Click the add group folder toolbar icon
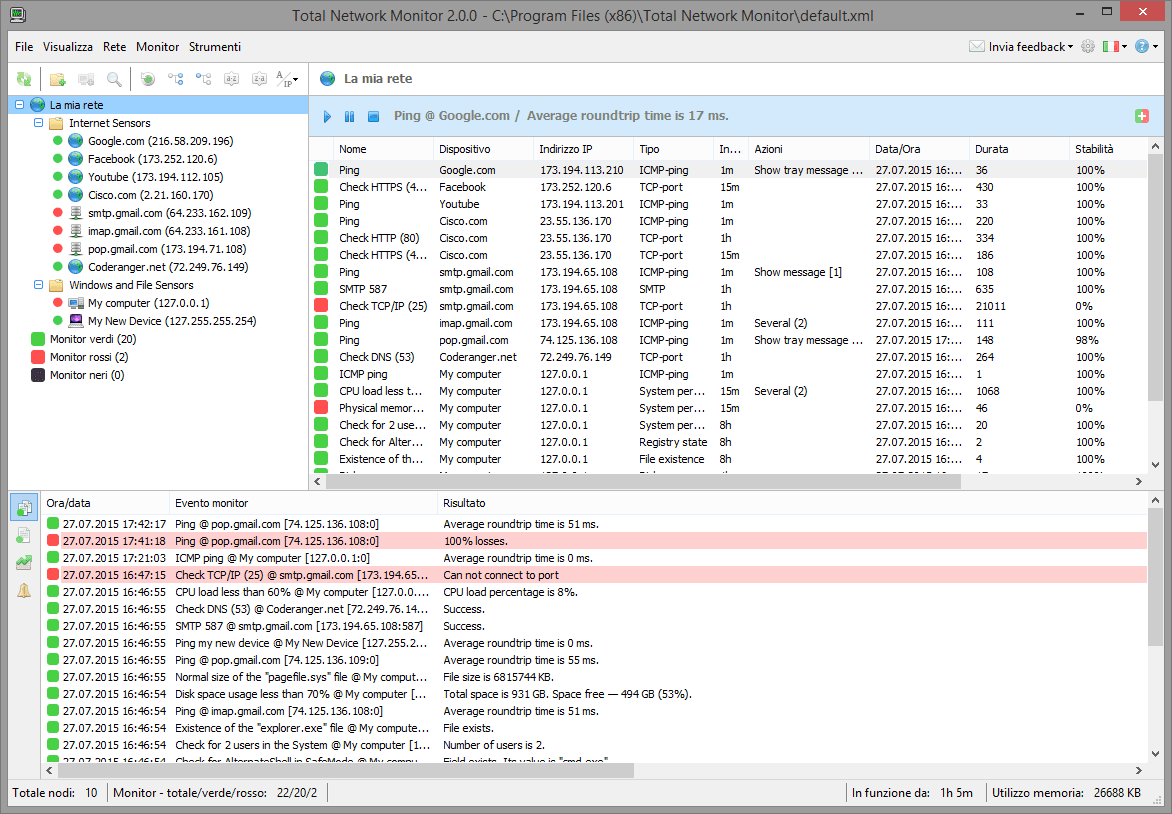The image size is (1172, 814). (58, 79)
